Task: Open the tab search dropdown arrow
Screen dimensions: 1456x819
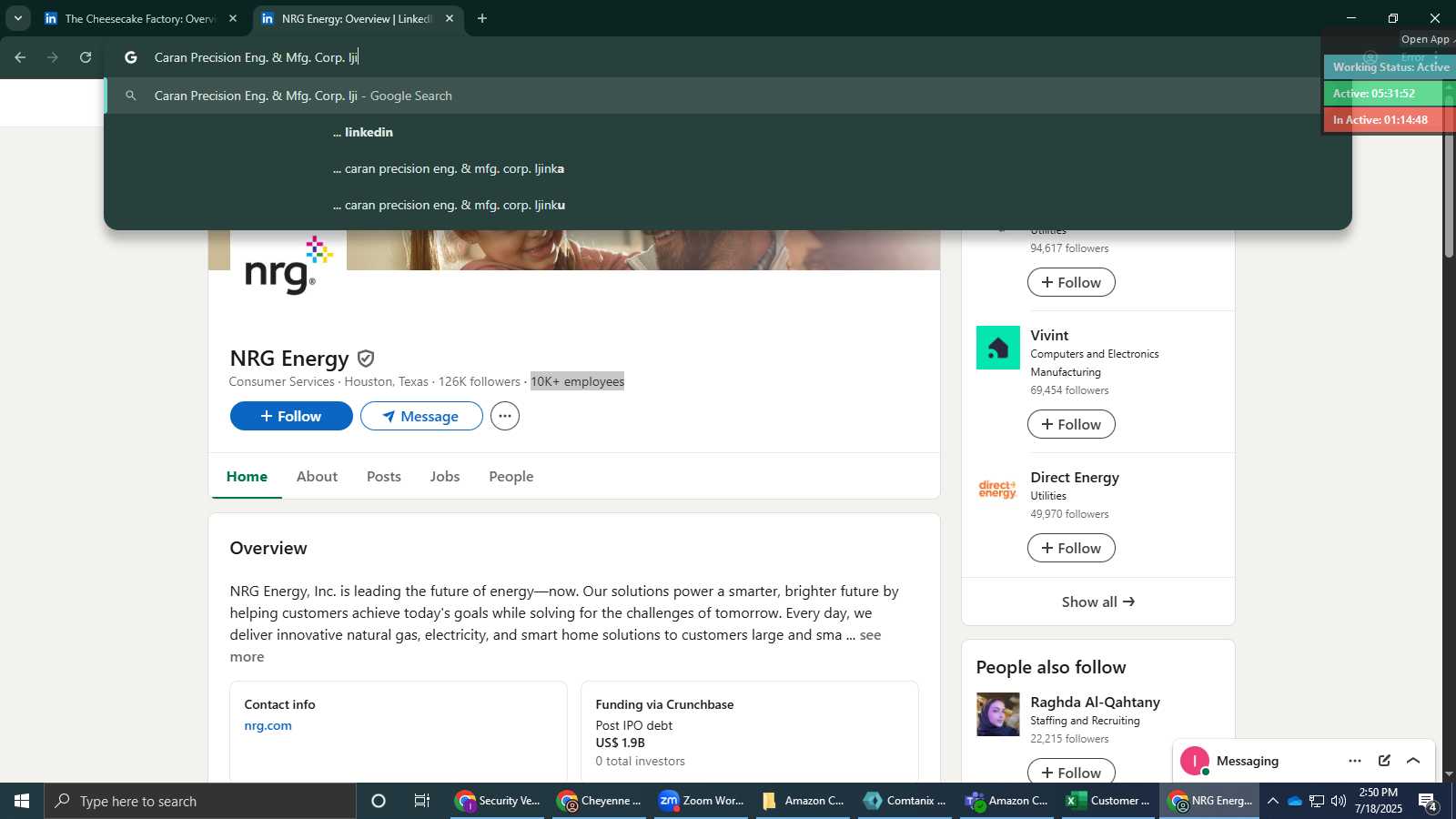Action: click(17, 18)
